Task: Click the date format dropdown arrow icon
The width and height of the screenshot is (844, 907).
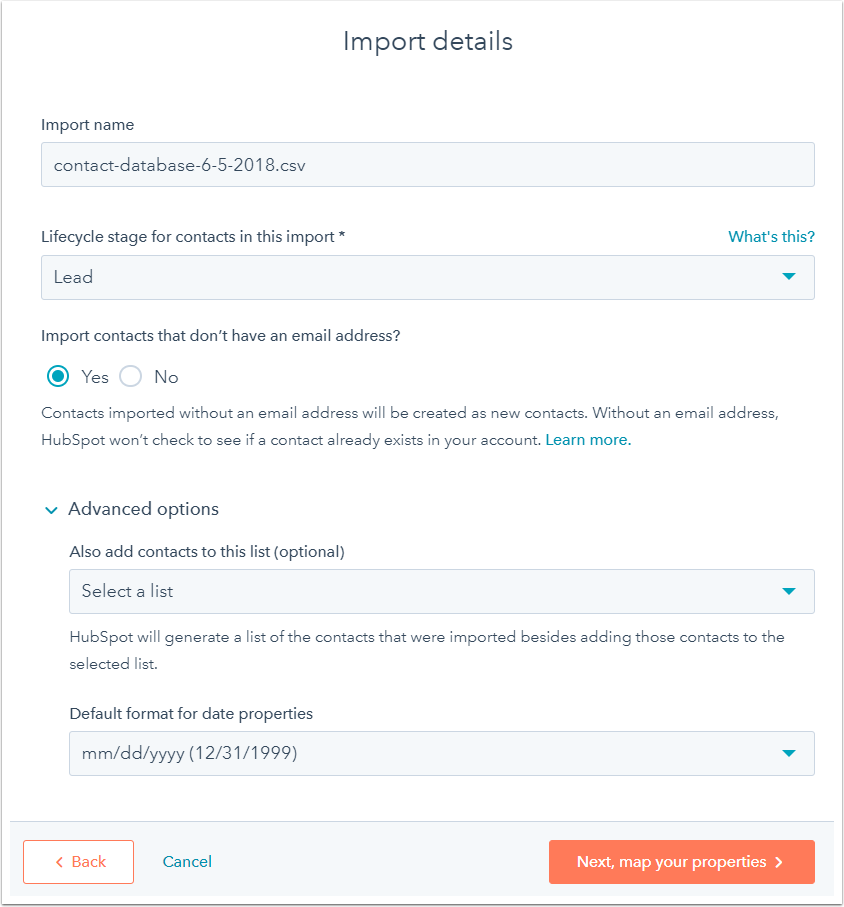Action: 788,753
